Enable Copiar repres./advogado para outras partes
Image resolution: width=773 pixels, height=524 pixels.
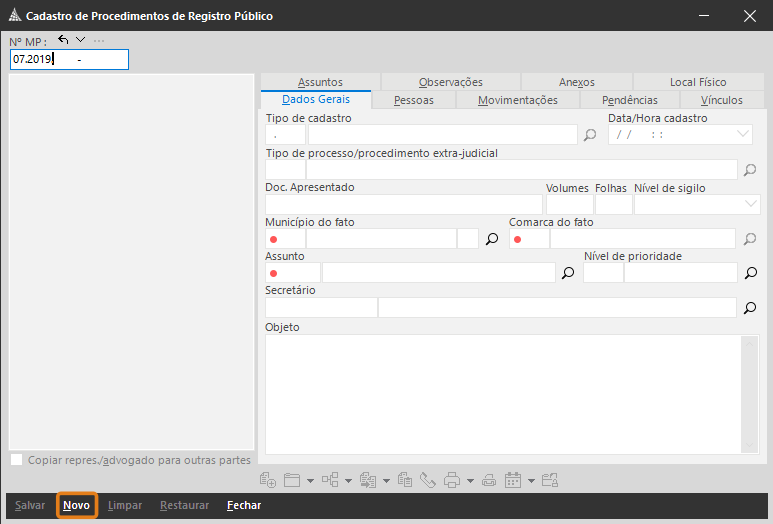pyautogui.click(x=17, y=460)
